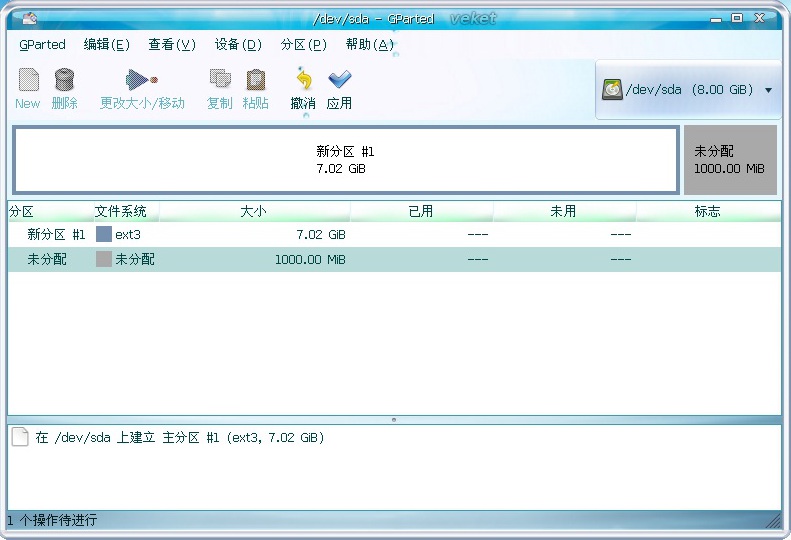Close the GParted window
Screen dimensions: 791x540
coord(759,18)
